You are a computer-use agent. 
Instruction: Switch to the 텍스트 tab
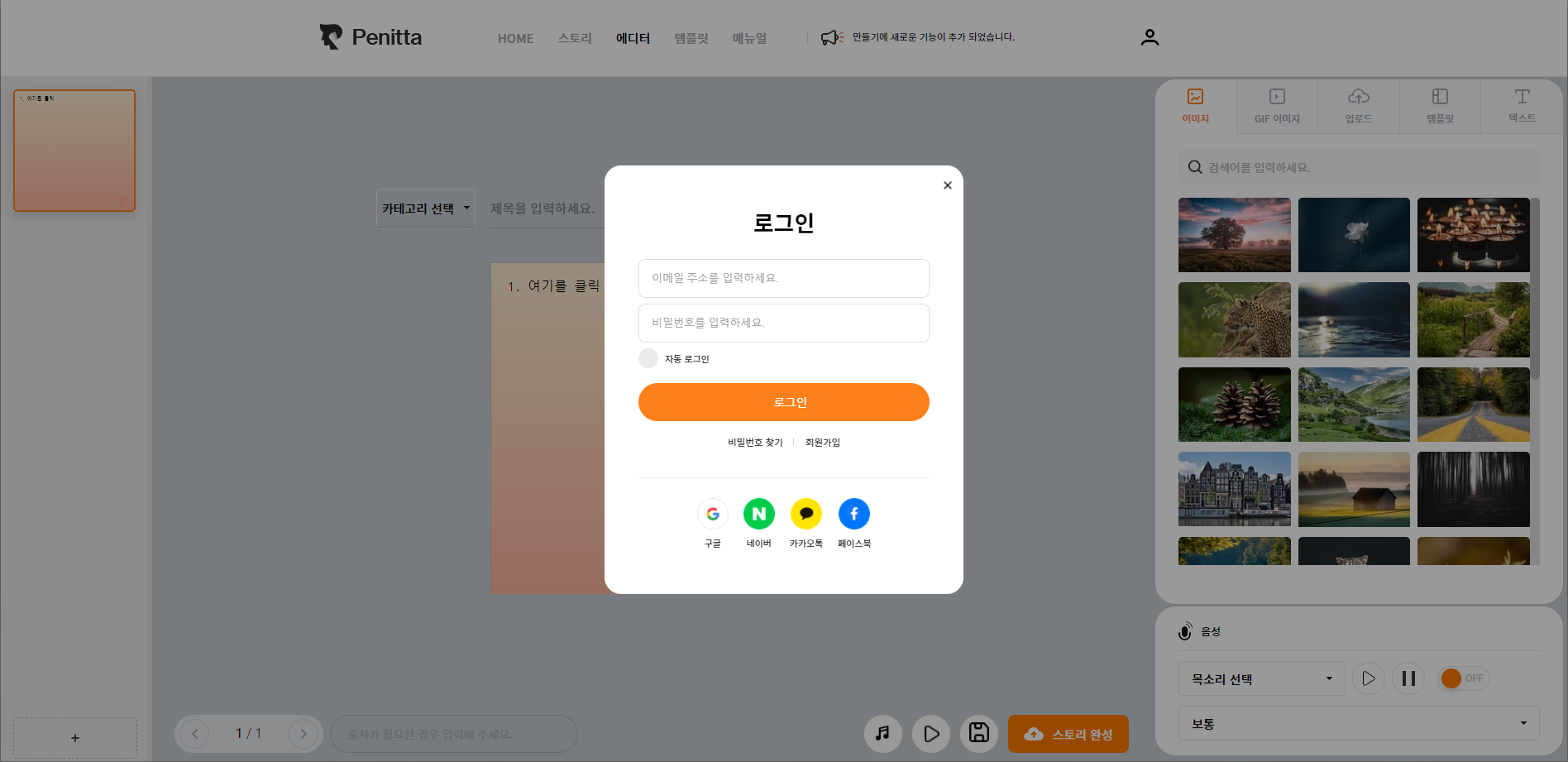coord(1522,107)
